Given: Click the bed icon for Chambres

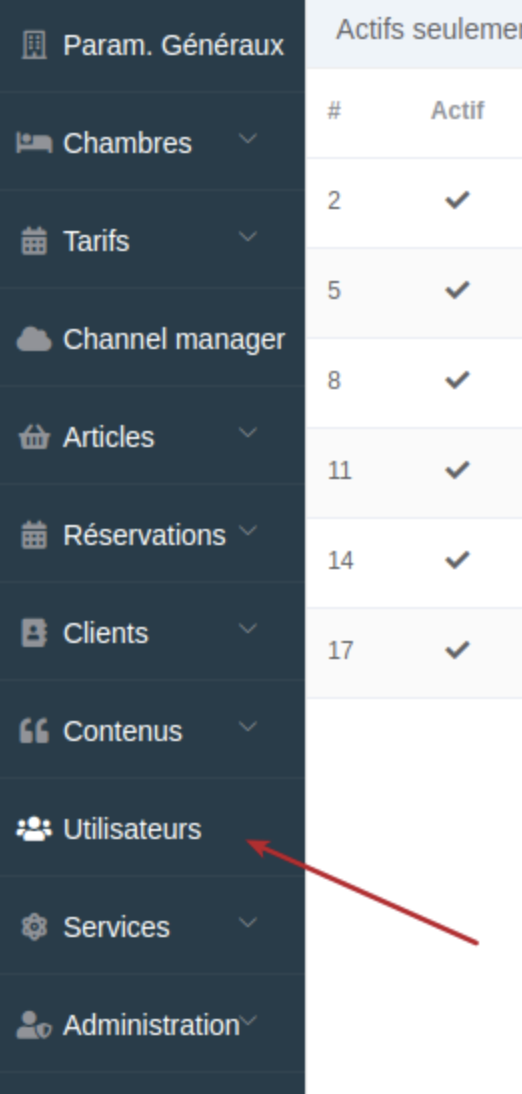Looking at the screenshot, I should 34,143.
